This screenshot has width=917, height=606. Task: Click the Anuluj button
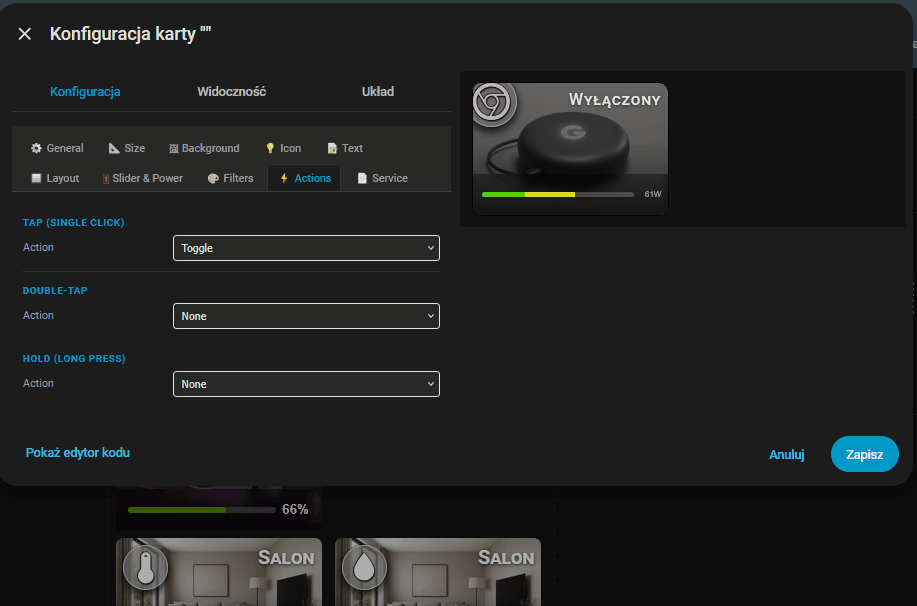[x=787, y=454]
